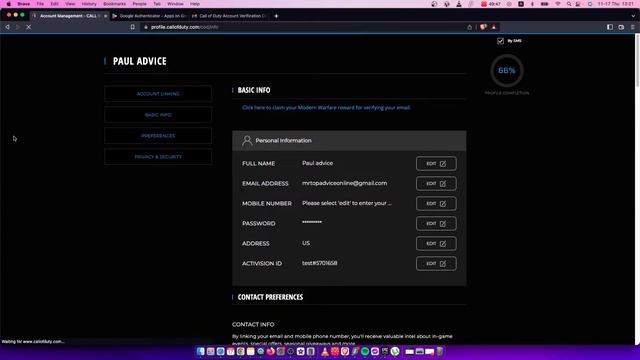The height and width of the screenshot is (360, 640).
Task: Switch to Call of Duty Account Verification tab
Action: pos(229,16)
